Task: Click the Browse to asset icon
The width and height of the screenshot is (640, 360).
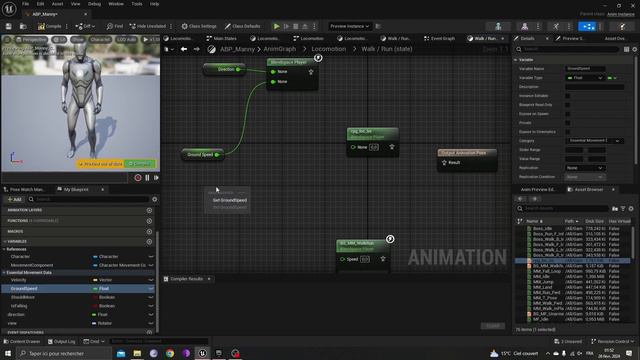Action: 23,26
